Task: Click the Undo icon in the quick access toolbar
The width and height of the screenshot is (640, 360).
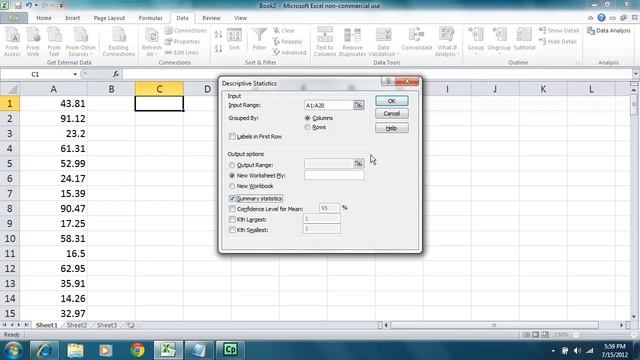Action: pos(29,6)
